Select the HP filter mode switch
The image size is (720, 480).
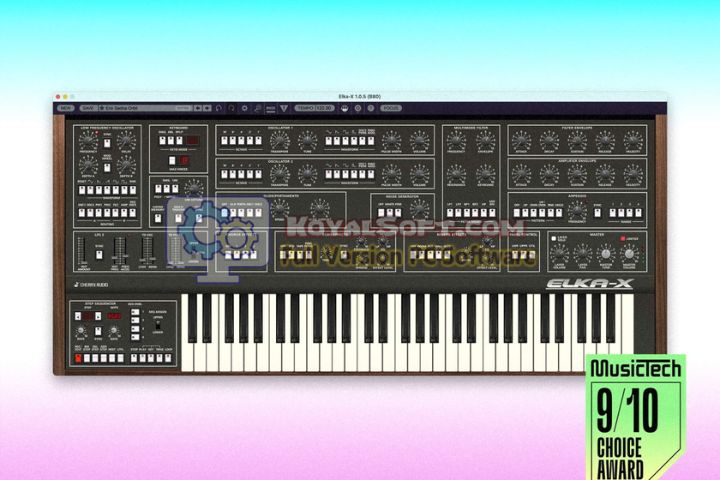484,213
